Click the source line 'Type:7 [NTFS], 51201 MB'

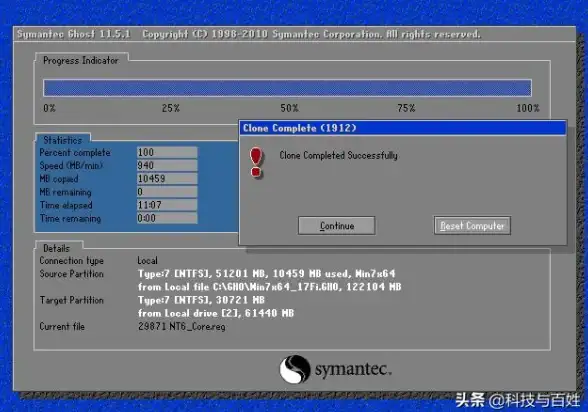(x=267, y=274)
